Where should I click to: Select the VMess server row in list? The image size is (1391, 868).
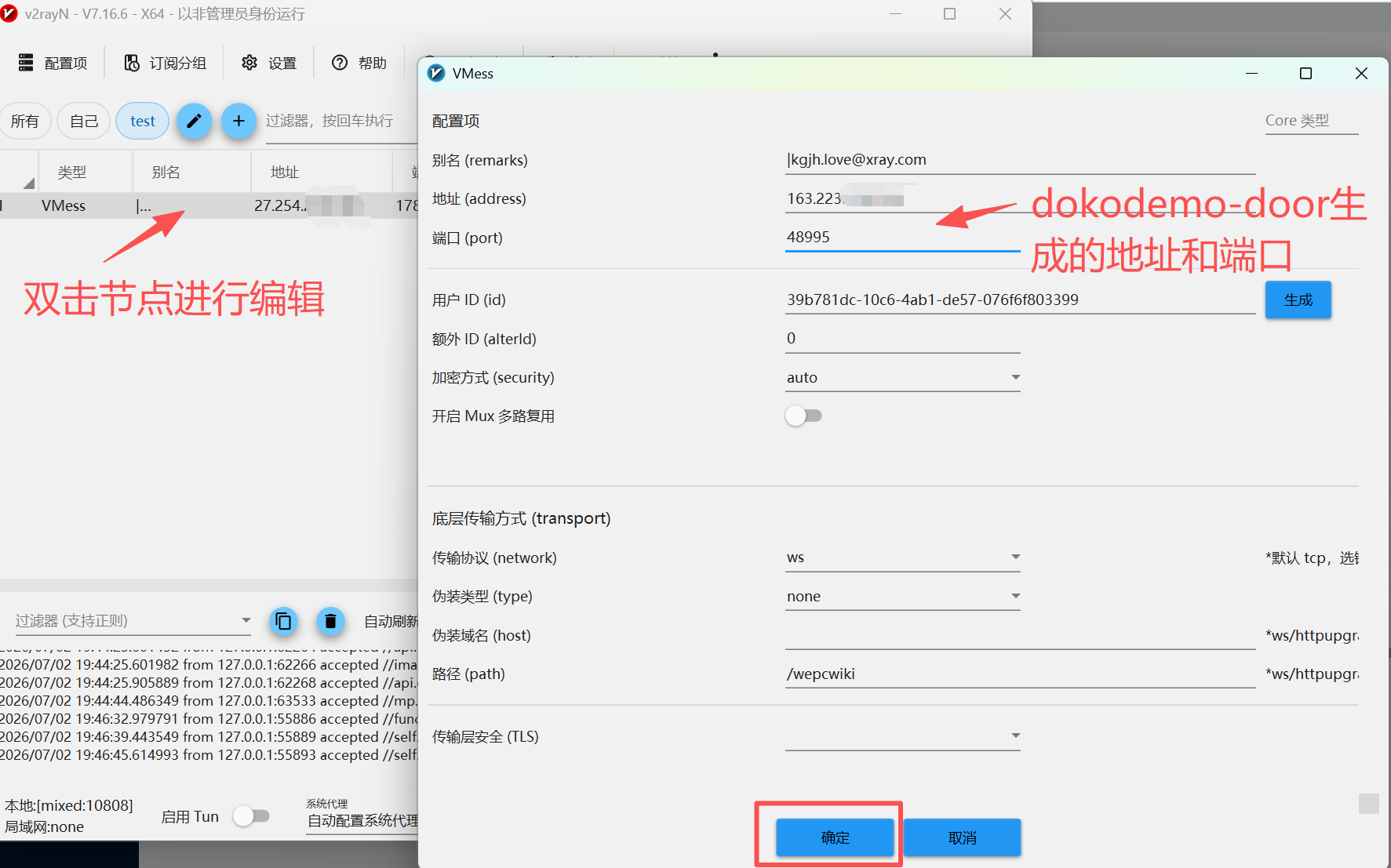coord(209,205)
